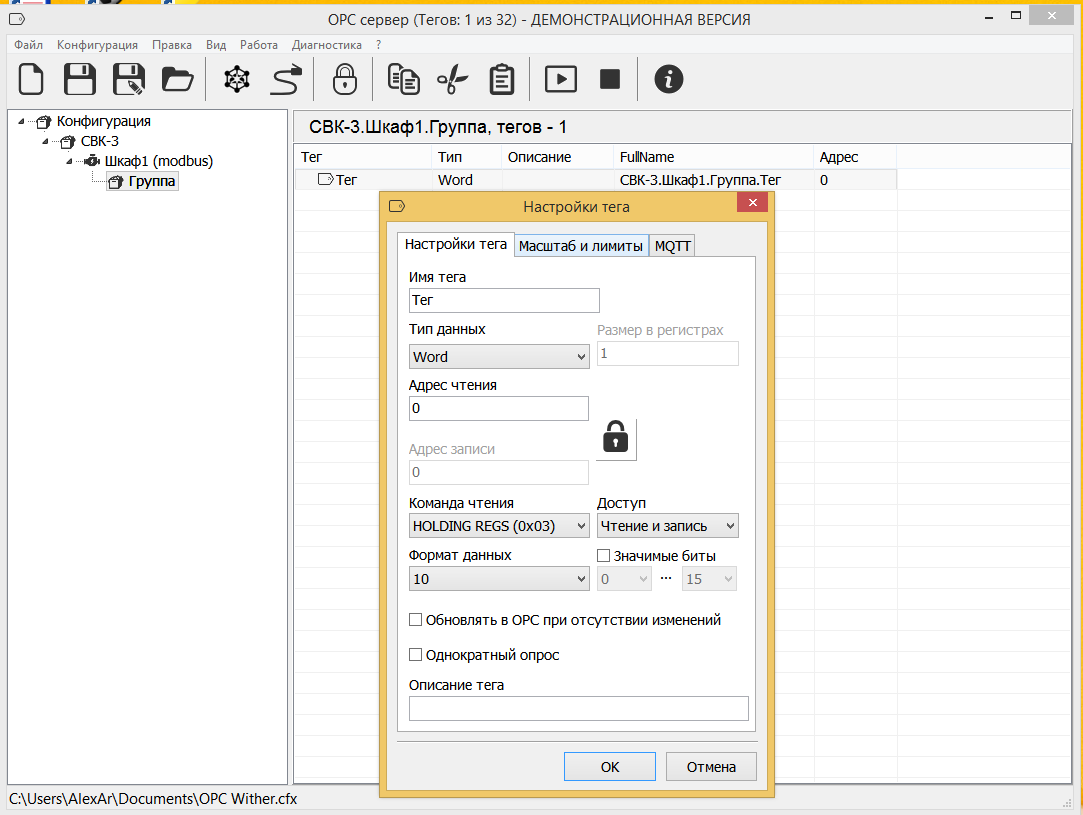Select Шкаф1 (modbus) tree item
This screenshot has width=1083, height=815.
[x=159, y=162]
